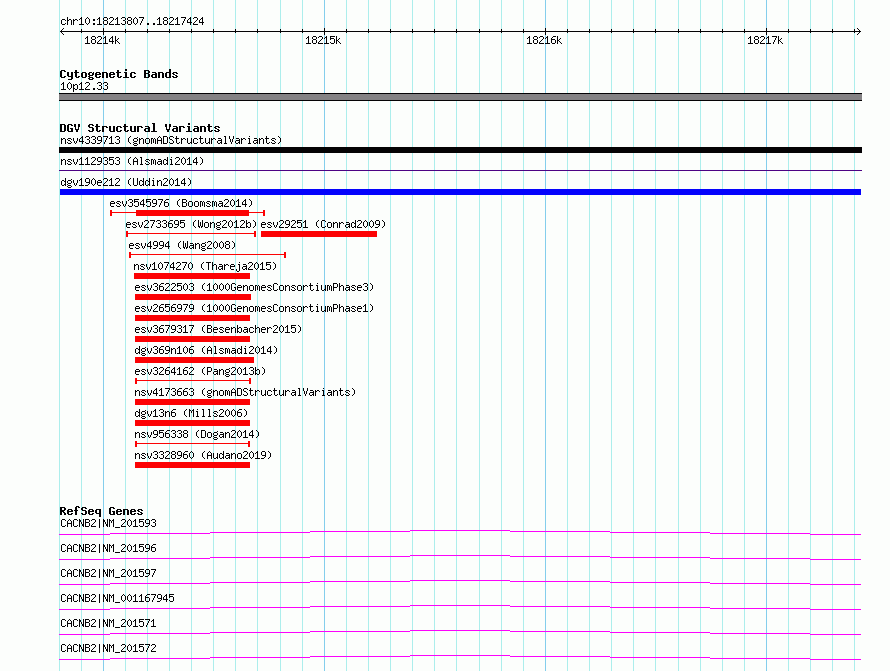The width and height of the screenshot is (890, 671).
Task: Select the red bar under nsv3328960
Action: pyautogui.click(x=192, y=465)
